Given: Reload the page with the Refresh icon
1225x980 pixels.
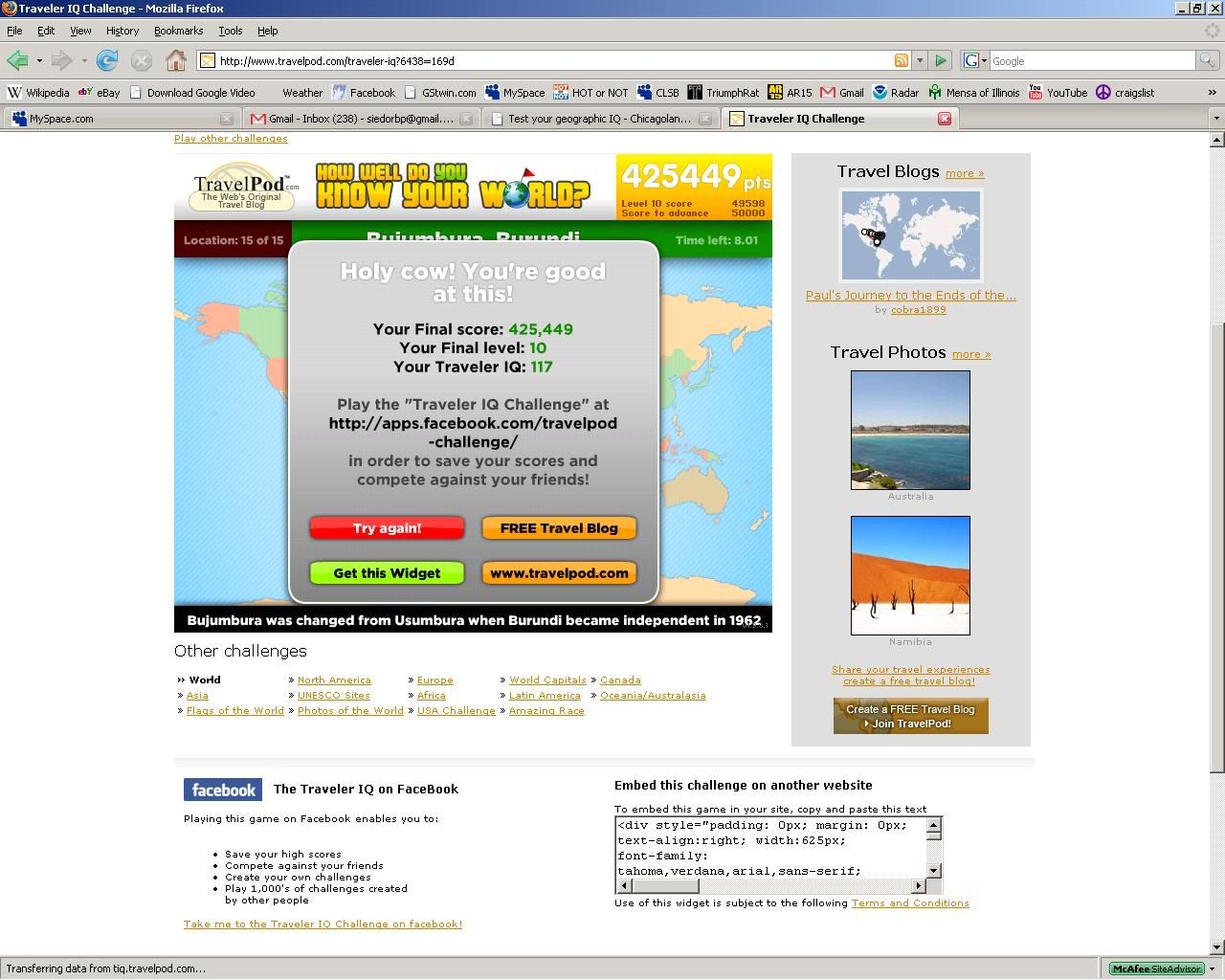Looking at the screenshot, I should tap(107, 60).
